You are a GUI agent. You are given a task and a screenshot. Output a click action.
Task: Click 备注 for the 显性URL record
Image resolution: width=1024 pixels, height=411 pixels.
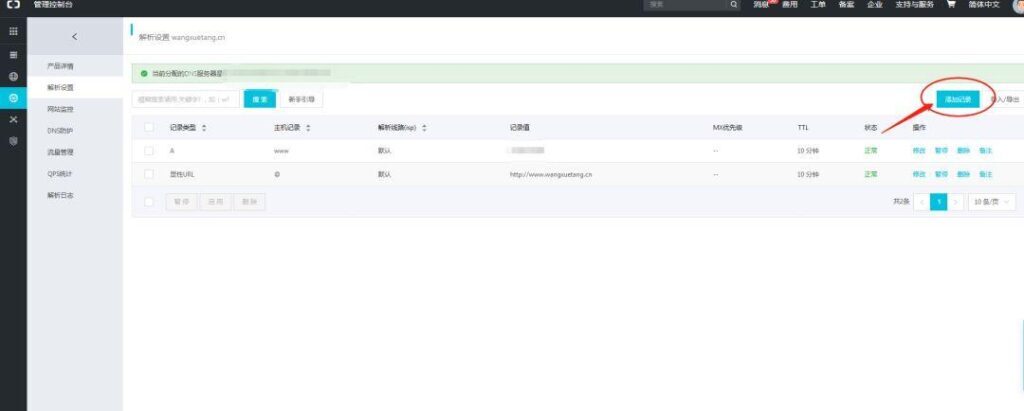985,174
